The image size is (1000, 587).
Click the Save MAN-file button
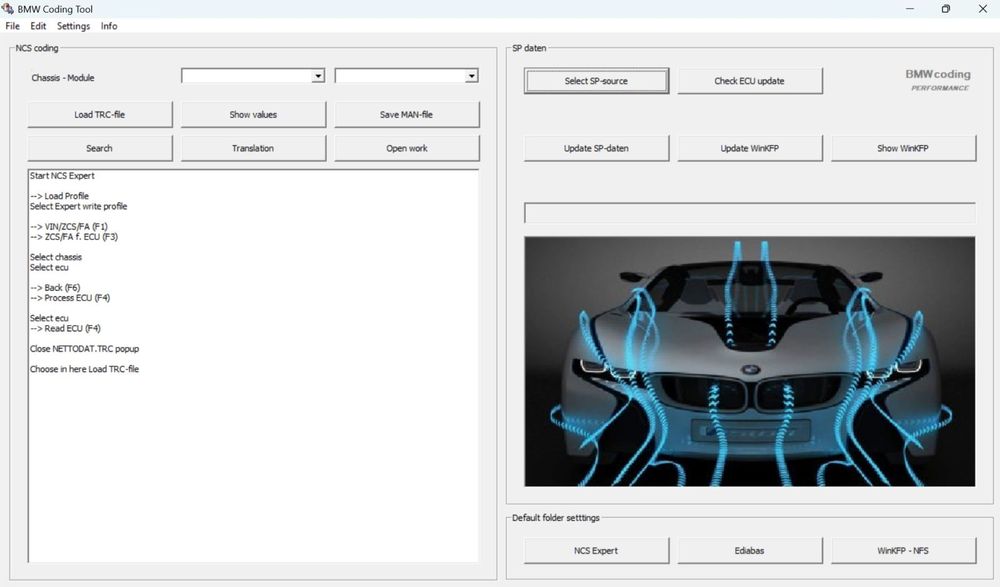(406, 115)
